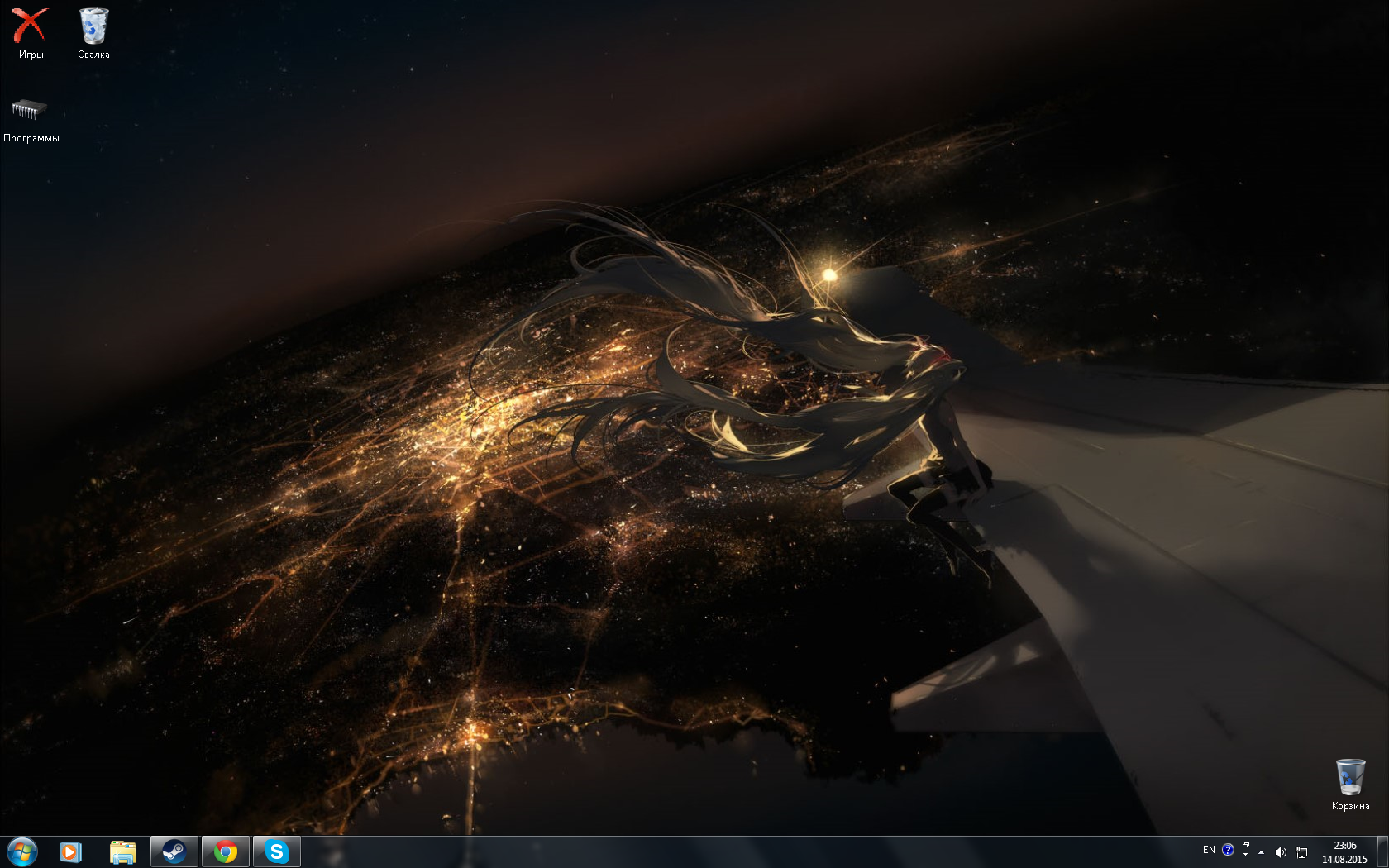Open the clock showing 23:06
Image resolution: width=1389 pixels, height=868 pixels.
1344,852
